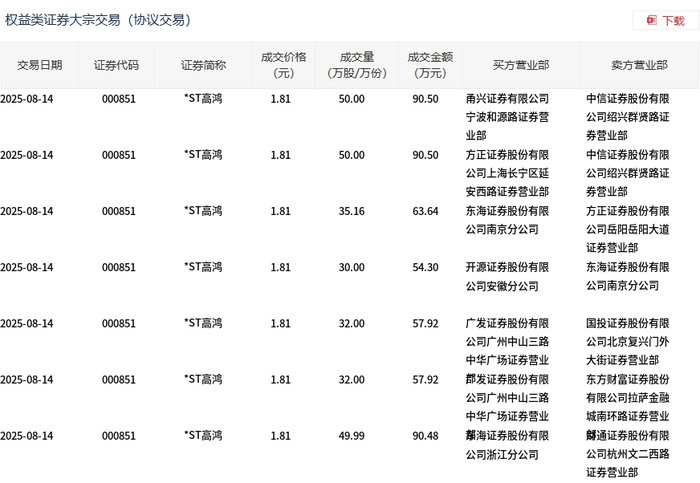Viewport: 700px width, 483px height.
Task: Click the 甬兴证券有限公司 buyer cell
Action: pos(507,117)
